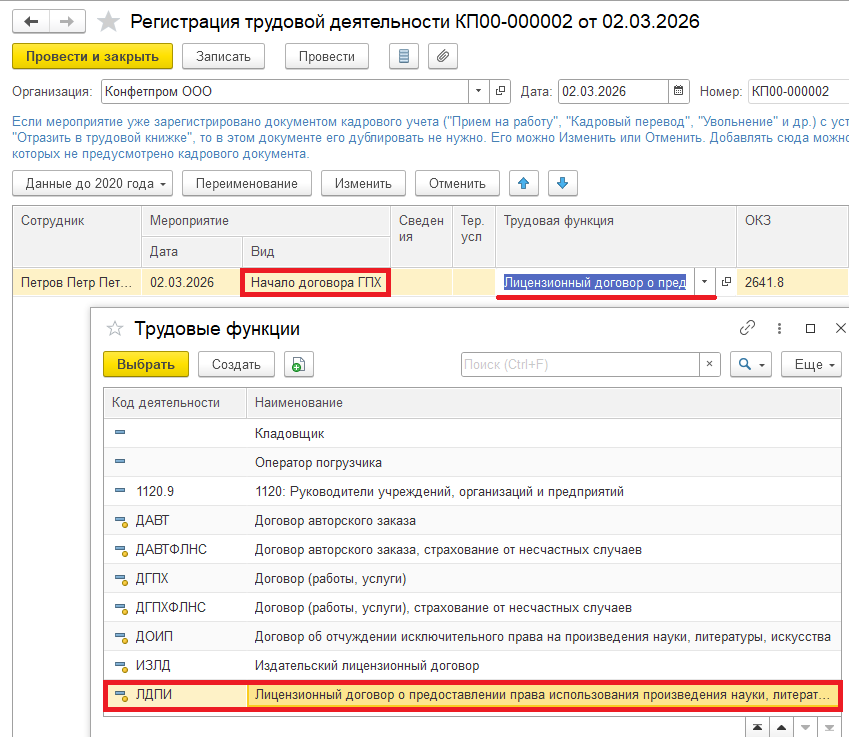This screenshot has width=849, height=737.
Task: Select the ДГПХ Договор (работы, услуги) row
Action: point(472,578)
